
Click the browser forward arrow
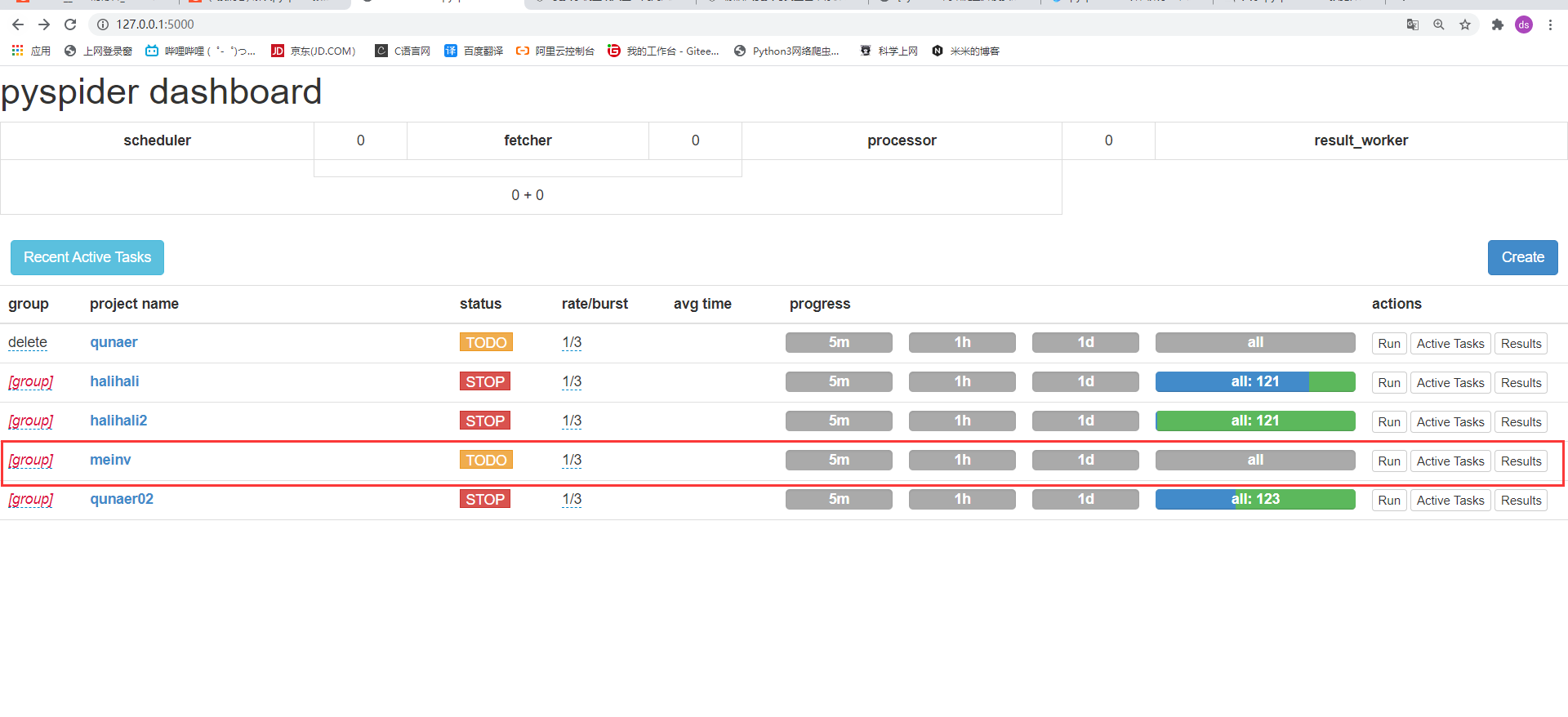click(44, 24)
